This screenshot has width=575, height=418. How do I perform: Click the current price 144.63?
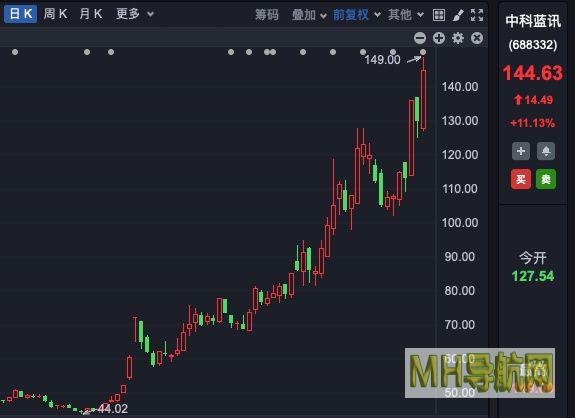(532, 73)
